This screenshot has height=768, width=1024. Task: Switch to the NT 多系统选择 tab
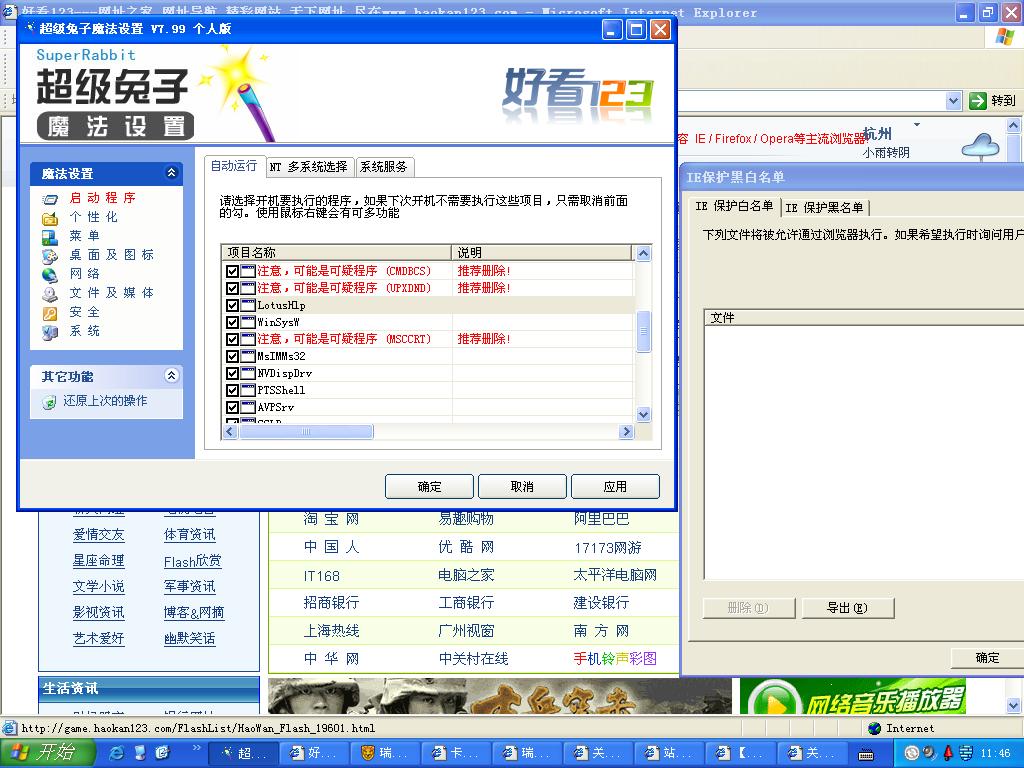coord(309,167)
